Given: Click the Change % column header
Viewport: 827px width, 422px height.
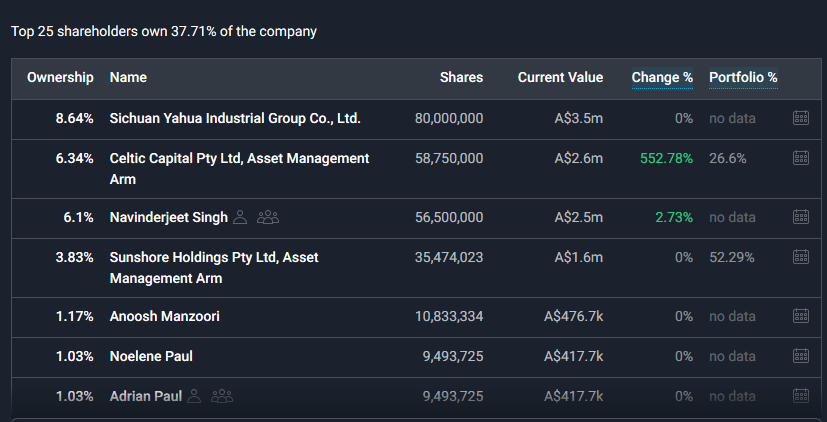Looking at the screenshot, I should pos(662,78).
